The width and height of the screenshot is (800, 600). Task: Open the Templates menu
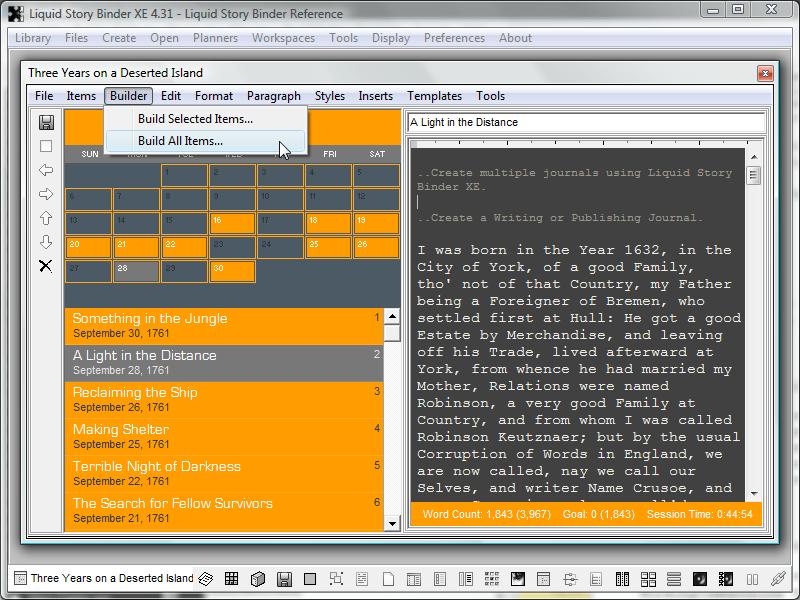click(434, 96)
